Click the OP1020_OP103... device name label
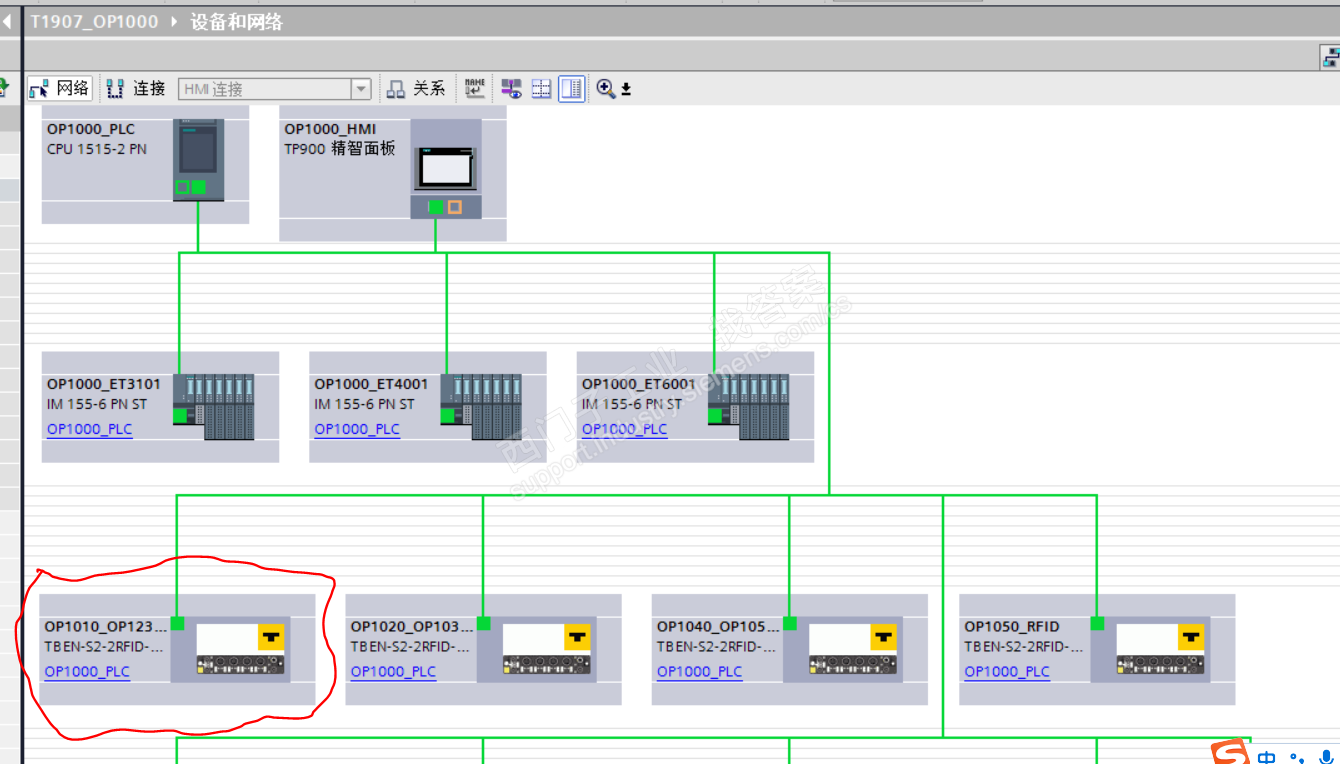The image size is (1340, 764). tap(411, 627)
